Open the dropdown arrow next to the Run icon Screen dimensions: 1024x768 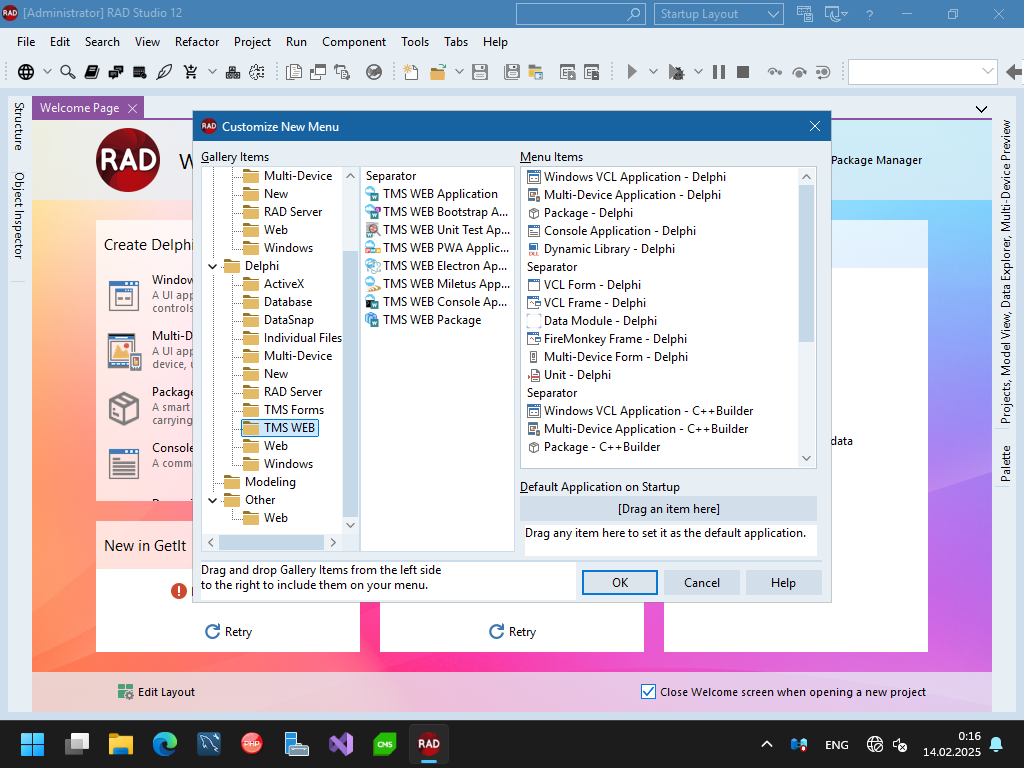click(653, 72)
